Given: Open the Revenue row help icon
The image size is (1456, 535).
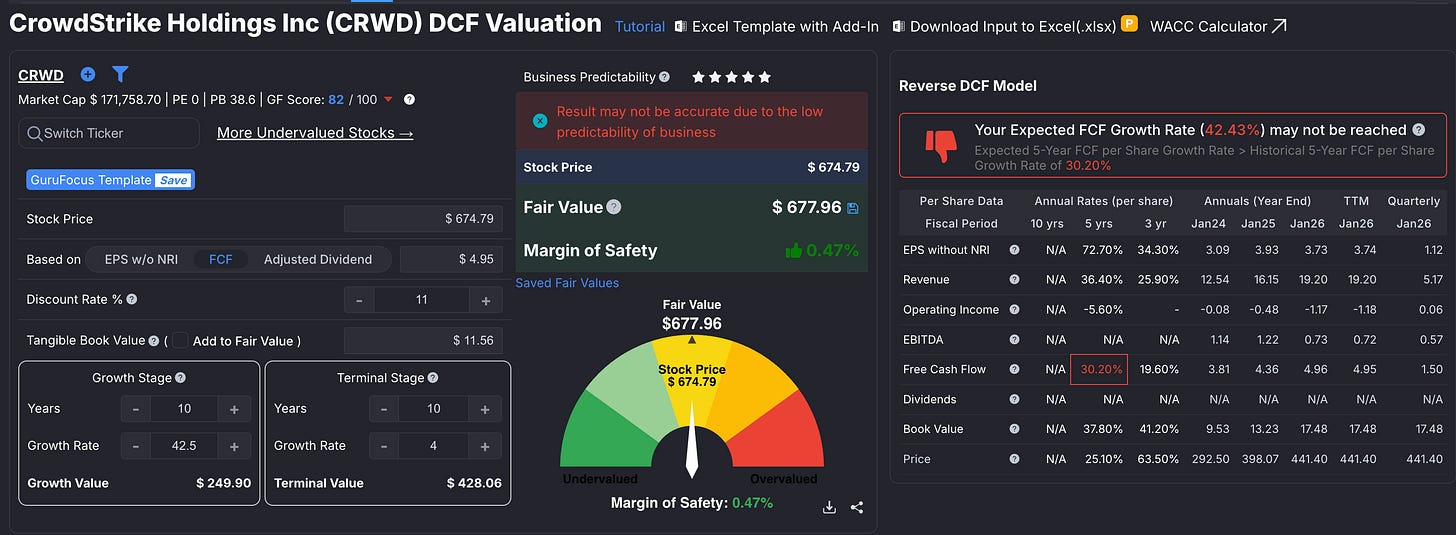Looking at the screenshot, I should click(1014, 280).
